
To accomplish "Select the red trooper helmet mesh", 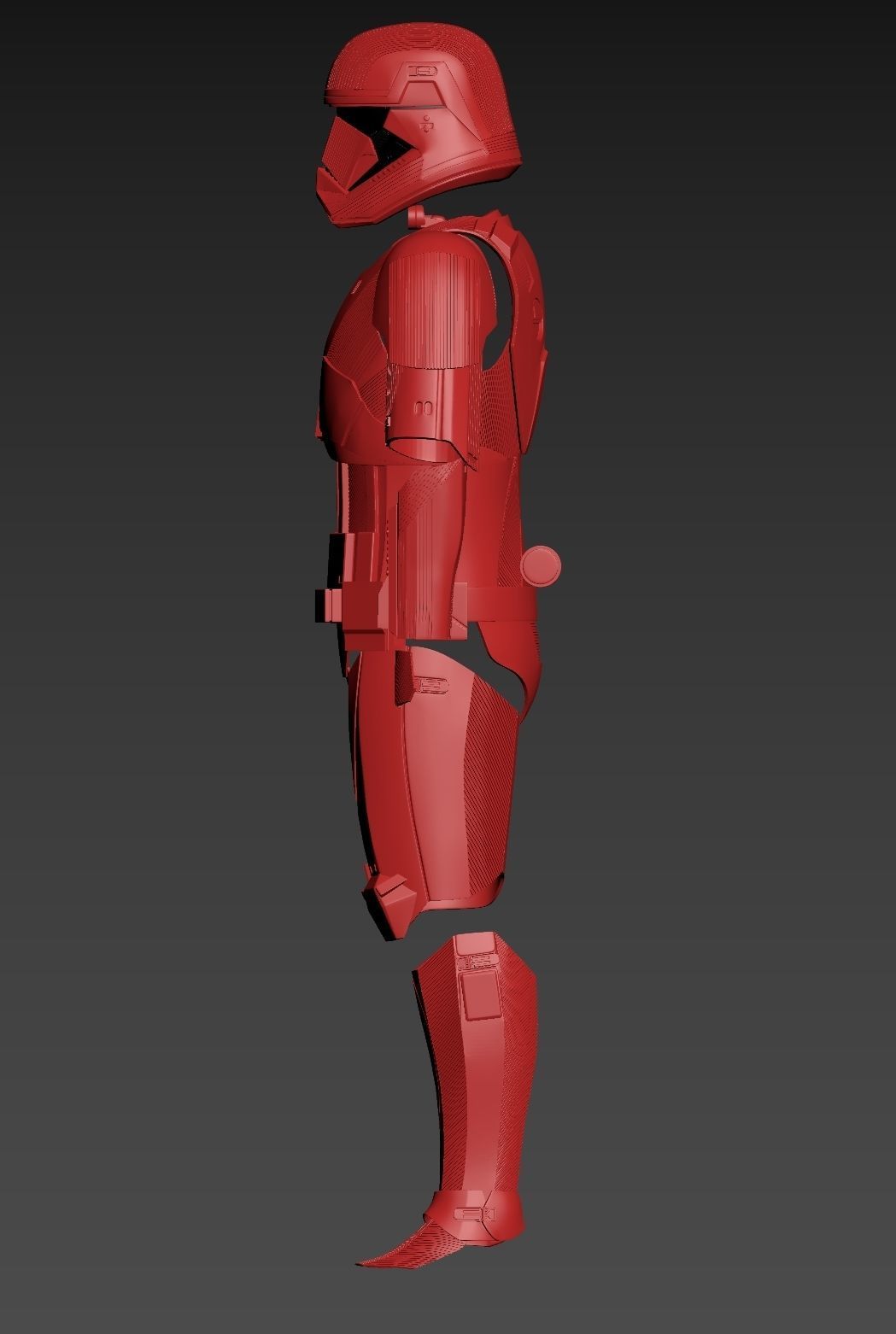I will click(419, 125).
